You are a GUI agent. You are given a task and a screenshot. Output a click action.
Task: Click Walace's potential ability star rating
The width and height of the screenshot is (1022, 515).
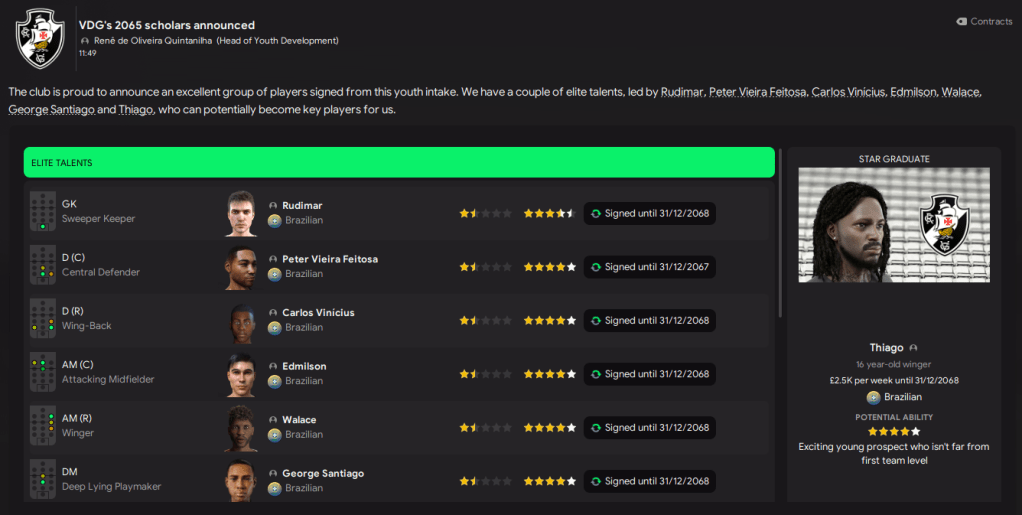549,427
